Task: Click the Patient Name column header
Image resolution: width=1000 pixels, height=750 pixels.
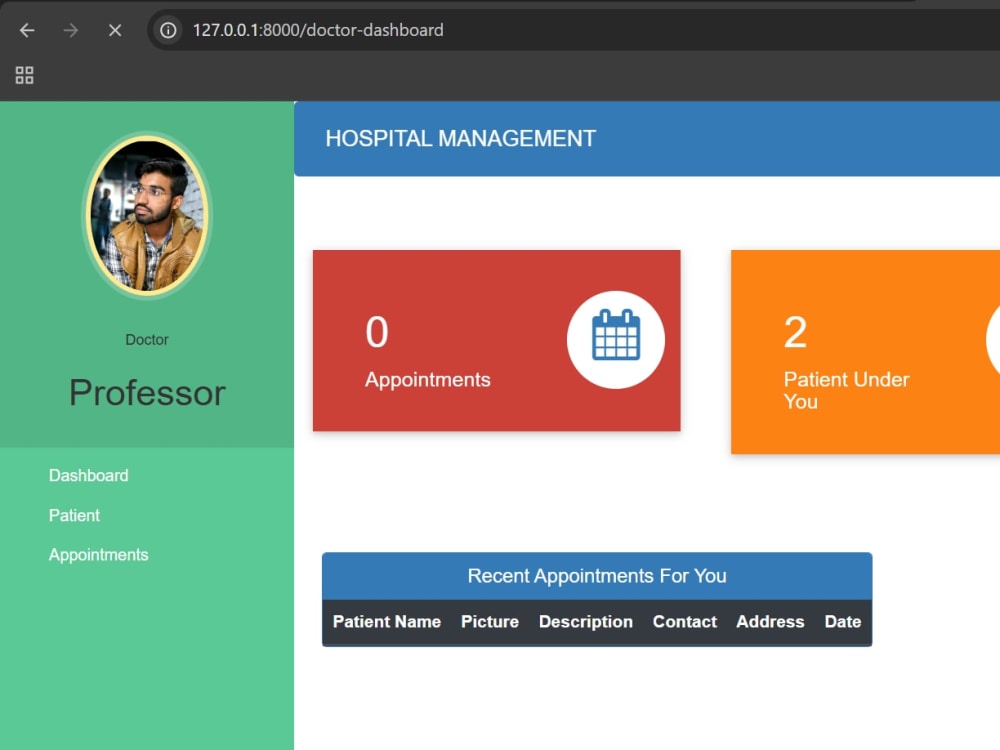Action: (x=386, y=622)
